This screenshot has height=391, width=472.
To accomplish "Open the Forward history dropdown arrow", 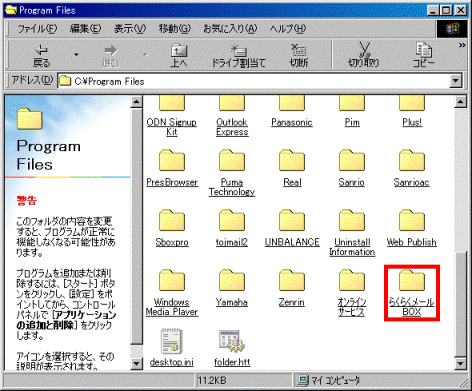I will tap(145, 55).
